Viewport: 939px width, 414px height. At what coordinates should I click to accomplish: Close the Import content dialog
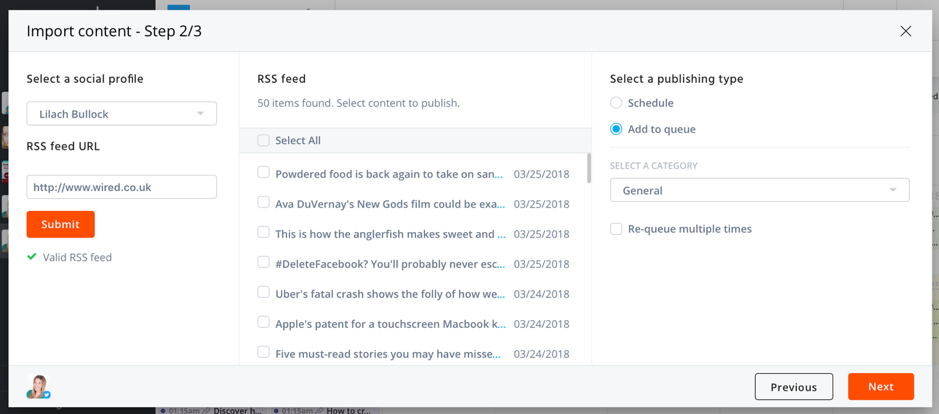[905, 31]
